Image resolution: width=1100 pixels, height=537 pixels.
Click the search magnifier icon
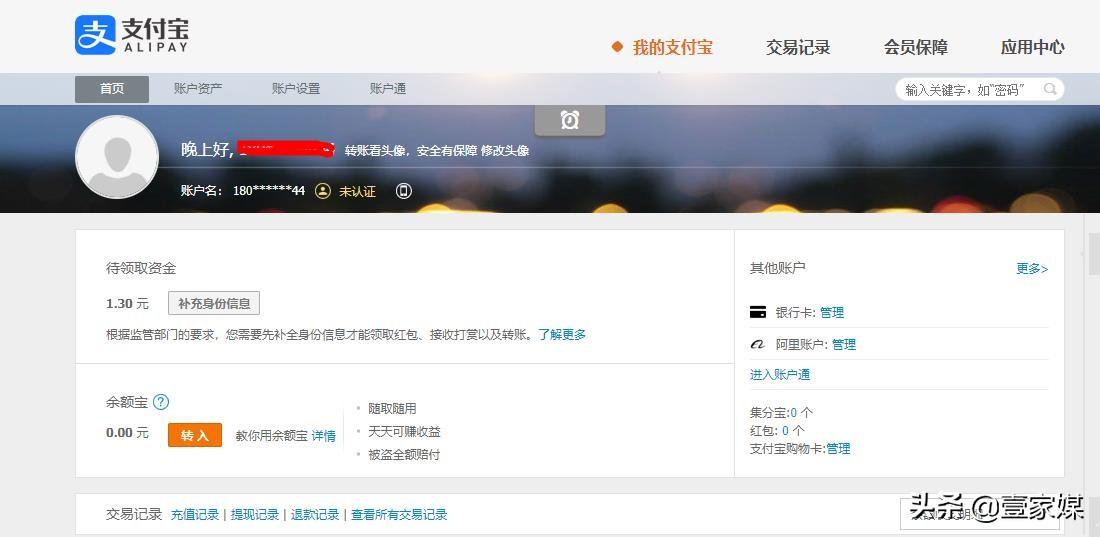tap(1050, 89)
